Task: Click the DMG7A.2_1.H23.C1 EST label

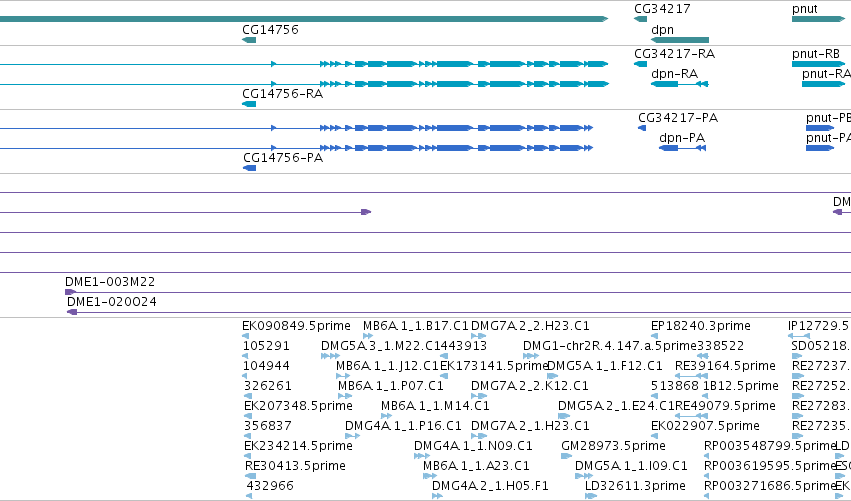Action: pyautogui.click(x=530, y=426)
